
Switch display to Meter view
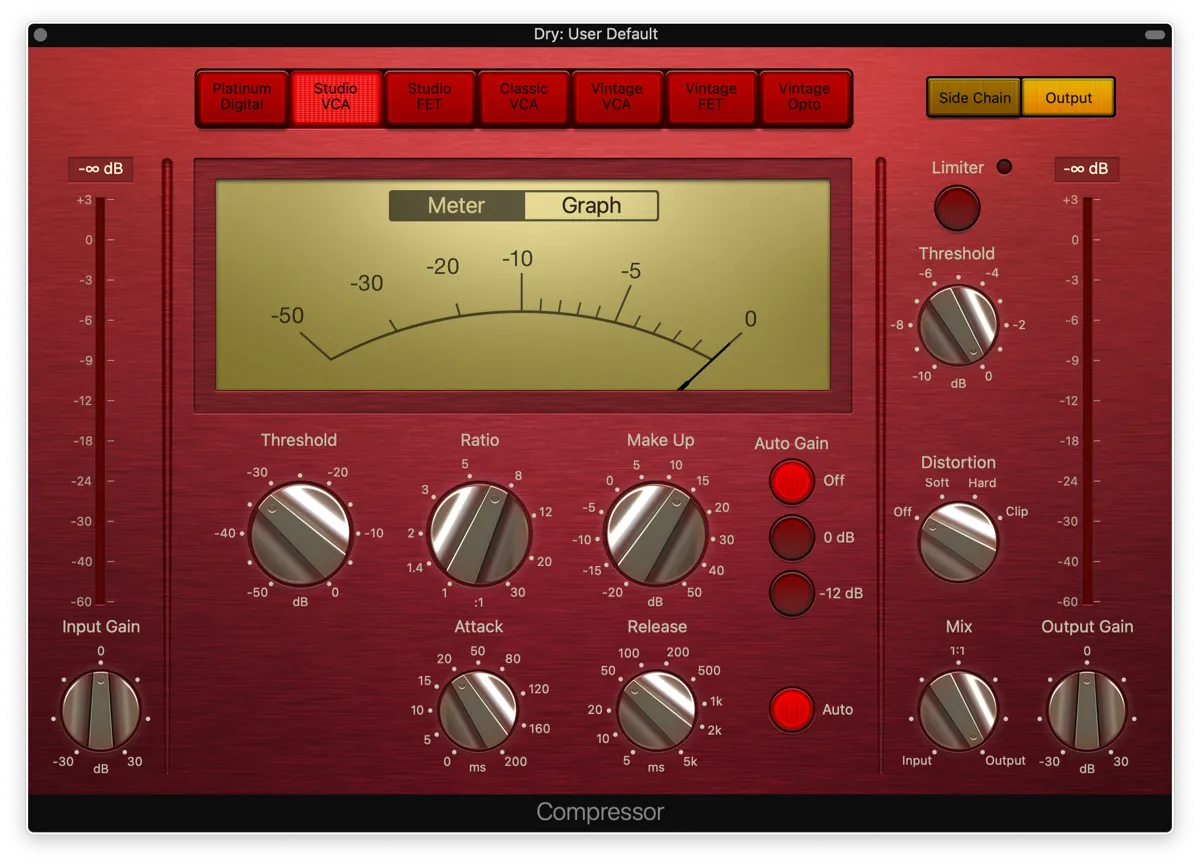point(456,206)
